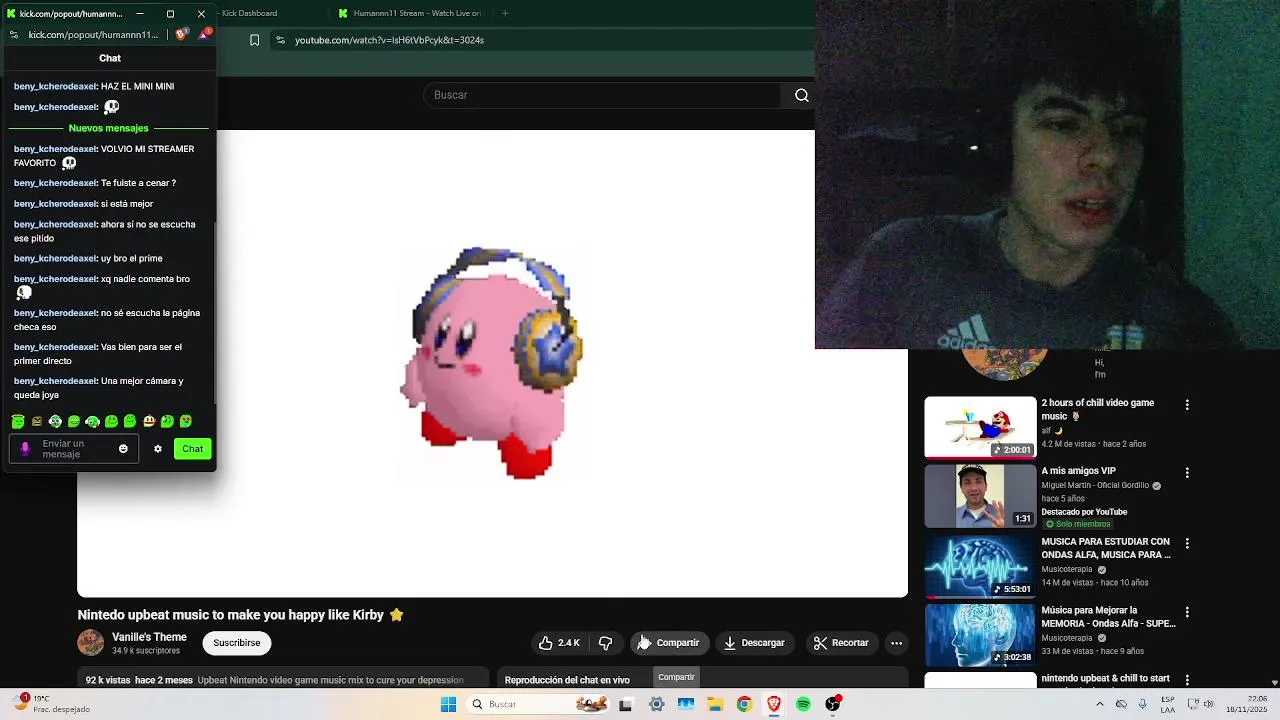The height and width of the screenshot is (720, 1280).
Task: Open Brave browser from taskbar
Action: pyautogui.click(x=773, y=704)
